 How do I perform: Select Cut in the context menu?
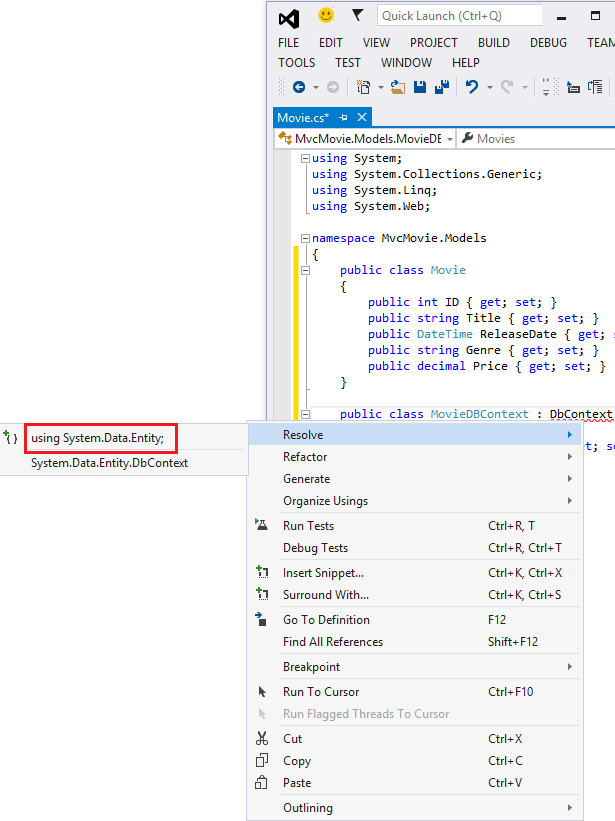[415, 739]
